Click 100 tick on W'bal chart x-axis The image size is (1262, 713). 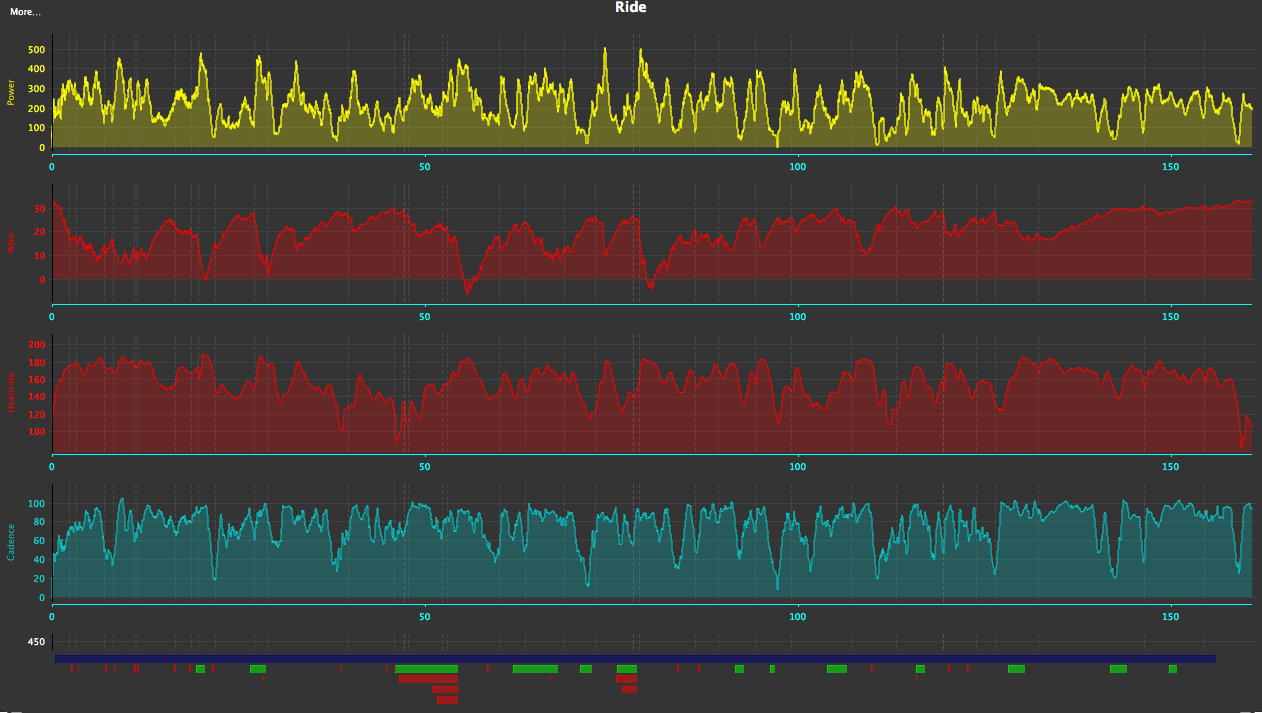pyautogui.click(x=797, y=317)
